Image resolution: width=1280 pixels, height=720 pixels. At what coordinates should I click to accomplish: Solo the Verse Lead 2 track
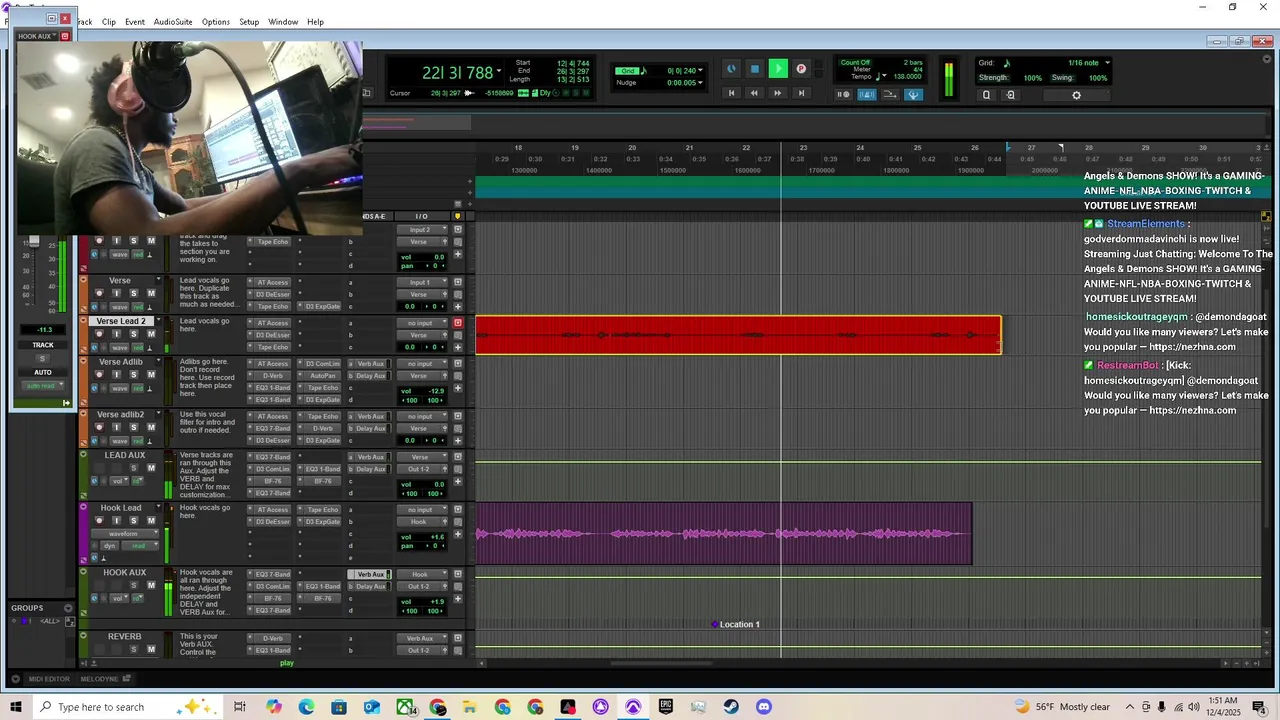point(133,334)
